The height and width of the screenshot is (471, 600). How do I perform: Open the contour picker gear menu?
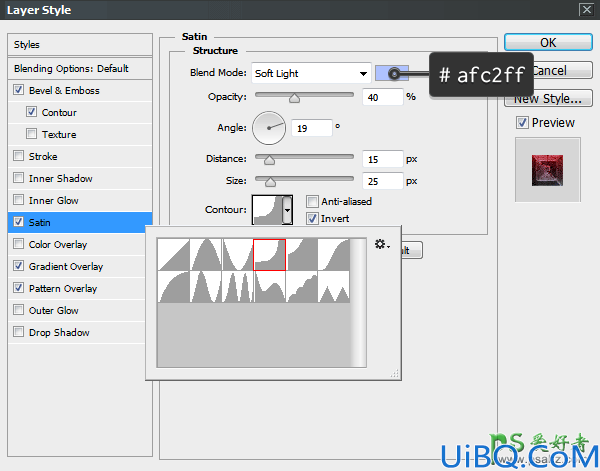[x=382, y=244]
